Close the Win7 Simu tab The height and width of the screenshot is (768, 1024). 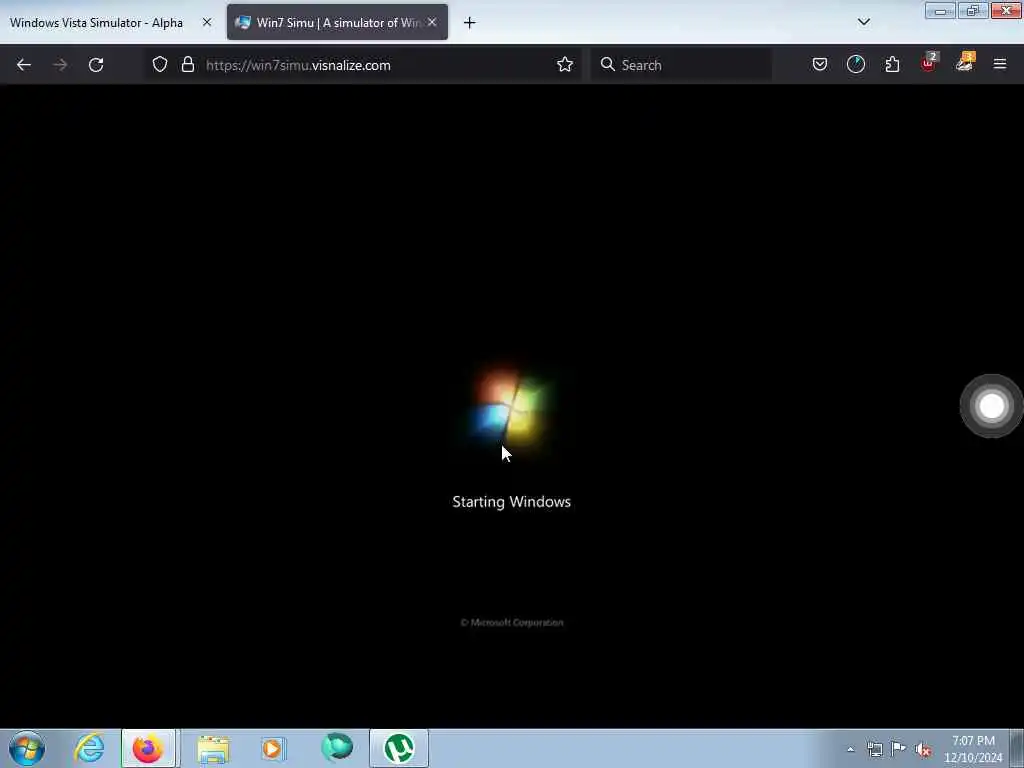(432, 22)
